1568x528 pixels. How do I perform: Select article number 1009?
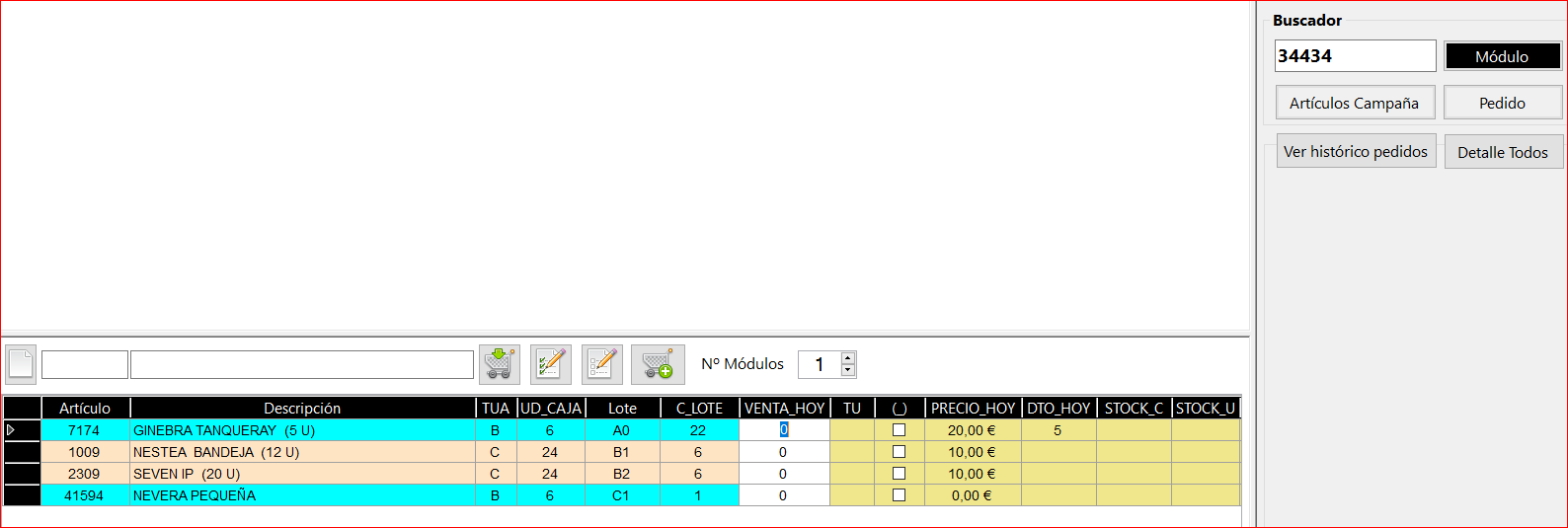tap(84, 452)
